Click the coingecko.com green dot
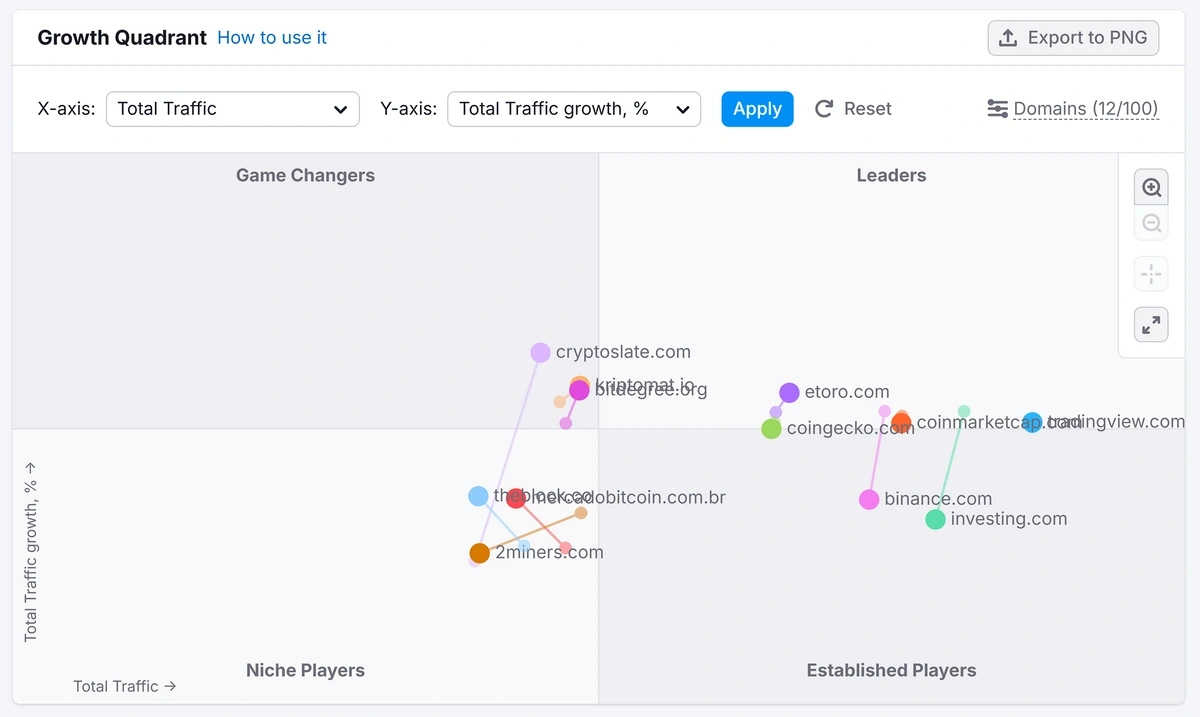The image size is (1200, 717). coord(771,429)
